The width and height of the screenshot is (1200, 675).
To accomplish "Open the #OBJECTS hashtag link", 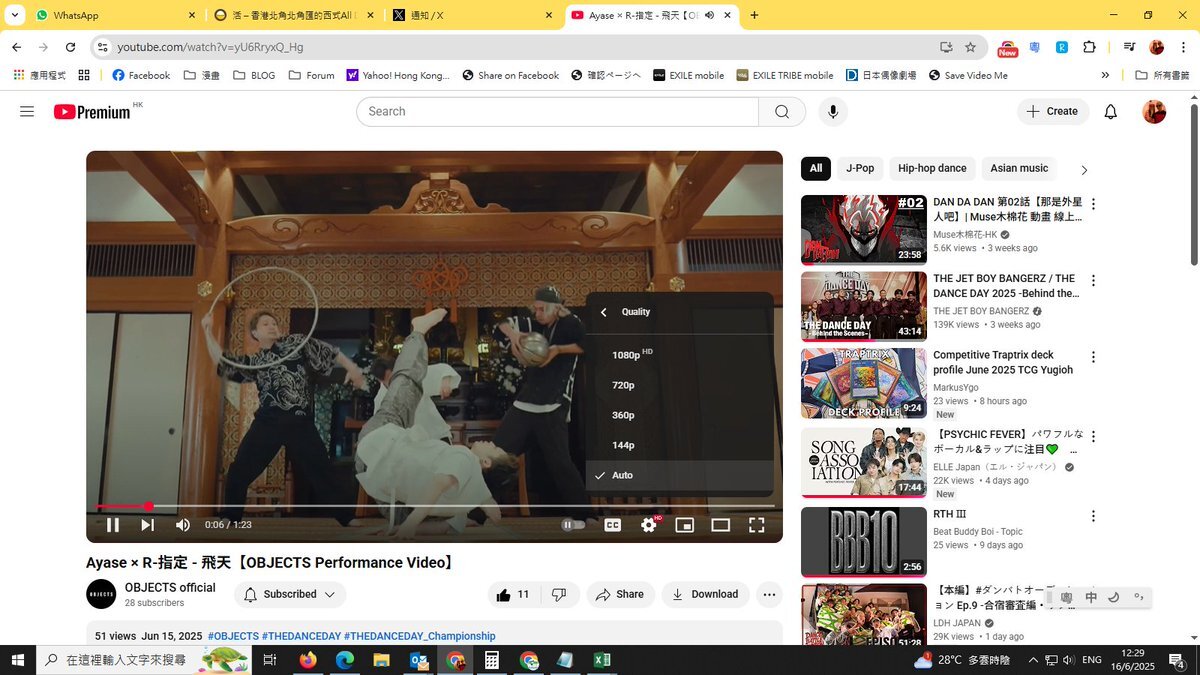I will tap(233, 636).
